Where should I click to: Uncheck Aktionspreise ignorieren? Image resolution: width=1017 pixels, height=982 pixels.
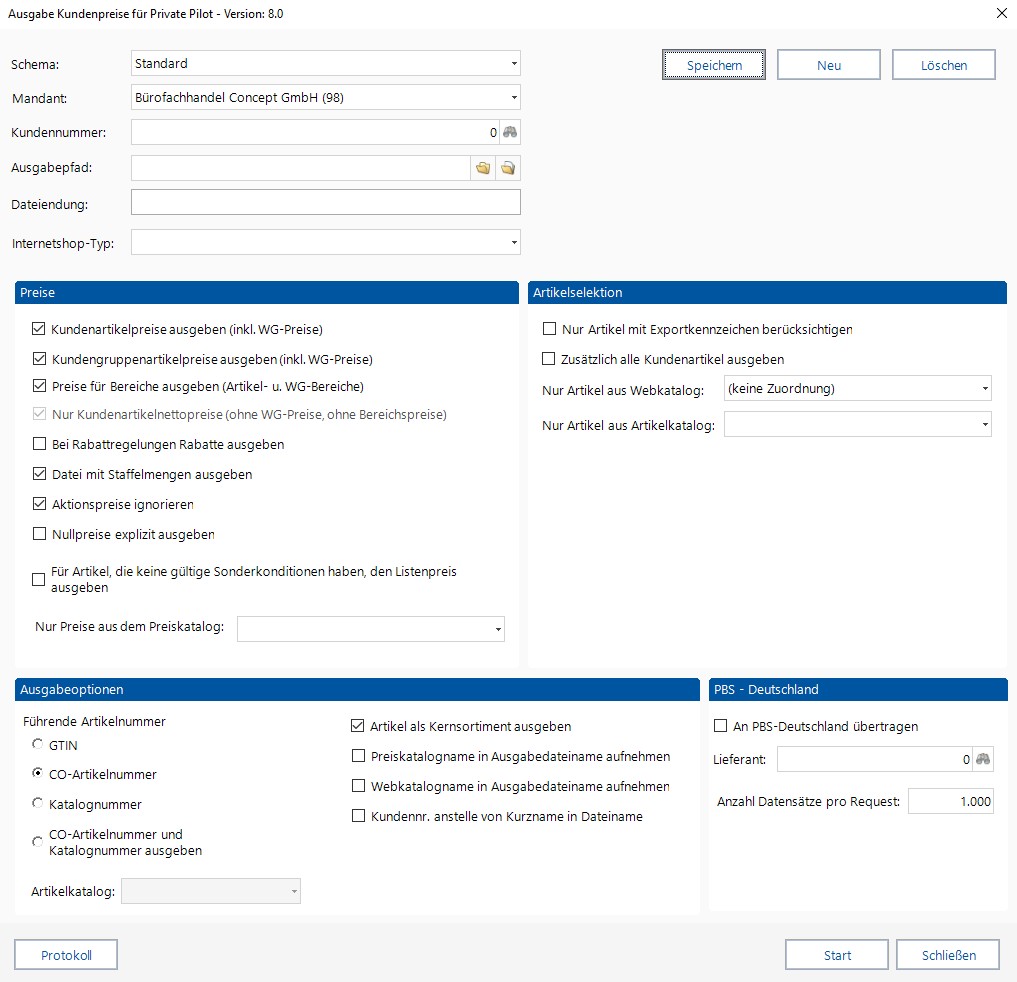coord(39,503)
